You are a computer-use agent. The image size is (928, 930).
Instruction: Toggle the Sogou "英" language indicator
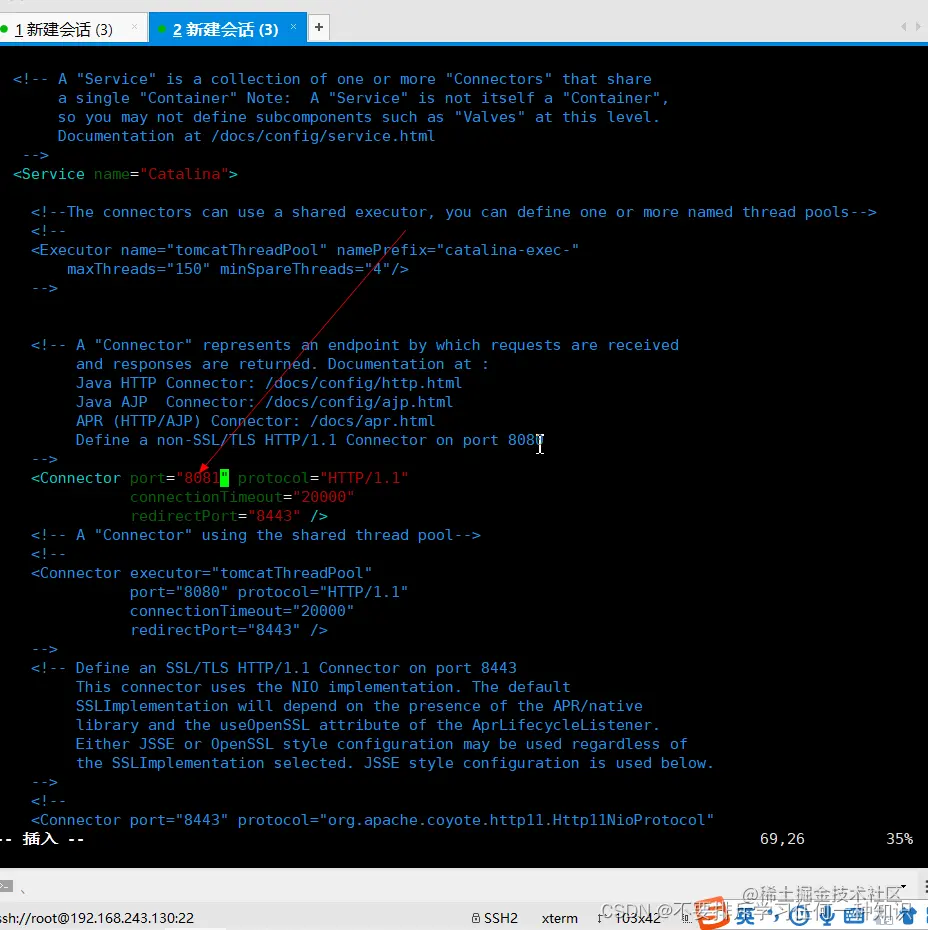click(x=747, y=916)
